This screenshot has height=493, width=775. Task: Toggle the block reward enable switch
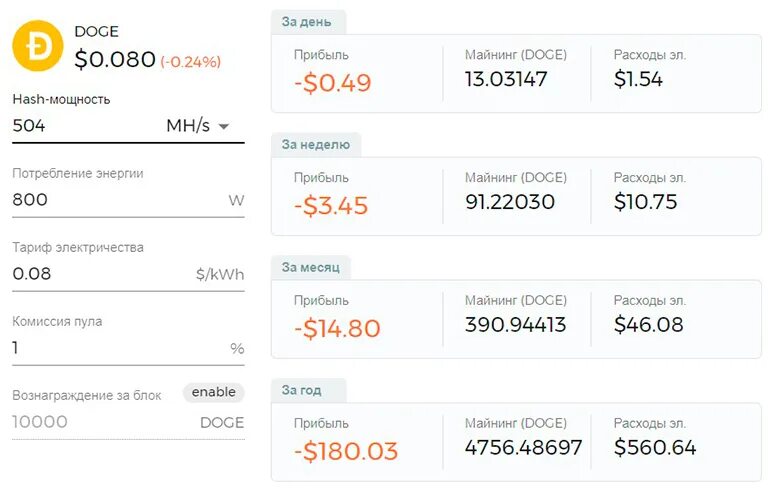click(x=214, y=392)
